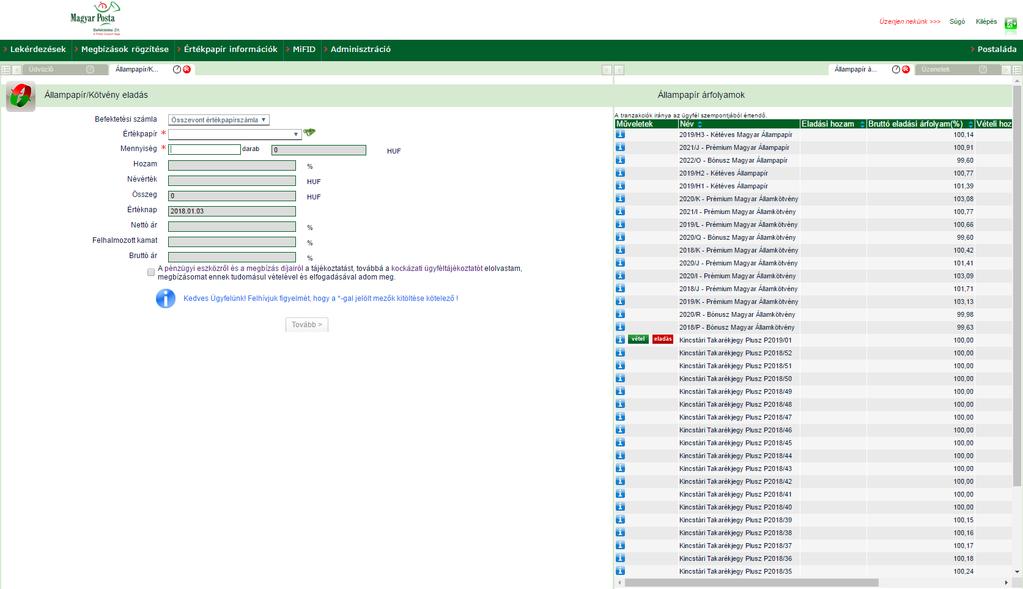Click the Tovább > button
This screenshot has width=1023, height=589.
click(x=307, y=324)
